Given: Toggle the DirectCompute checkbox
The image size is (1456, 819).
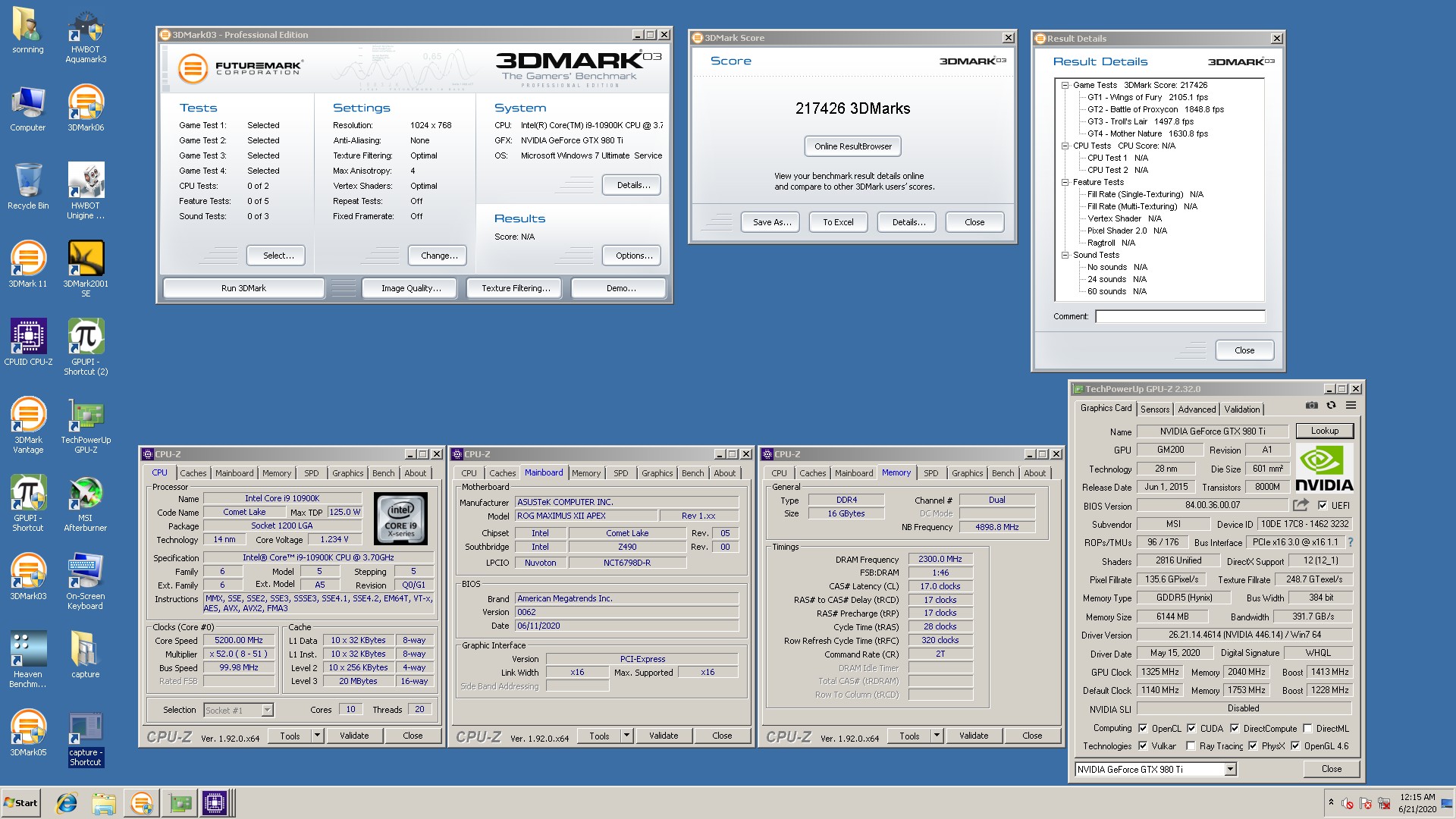Looking at the screenshot, I should point(1235,728).
